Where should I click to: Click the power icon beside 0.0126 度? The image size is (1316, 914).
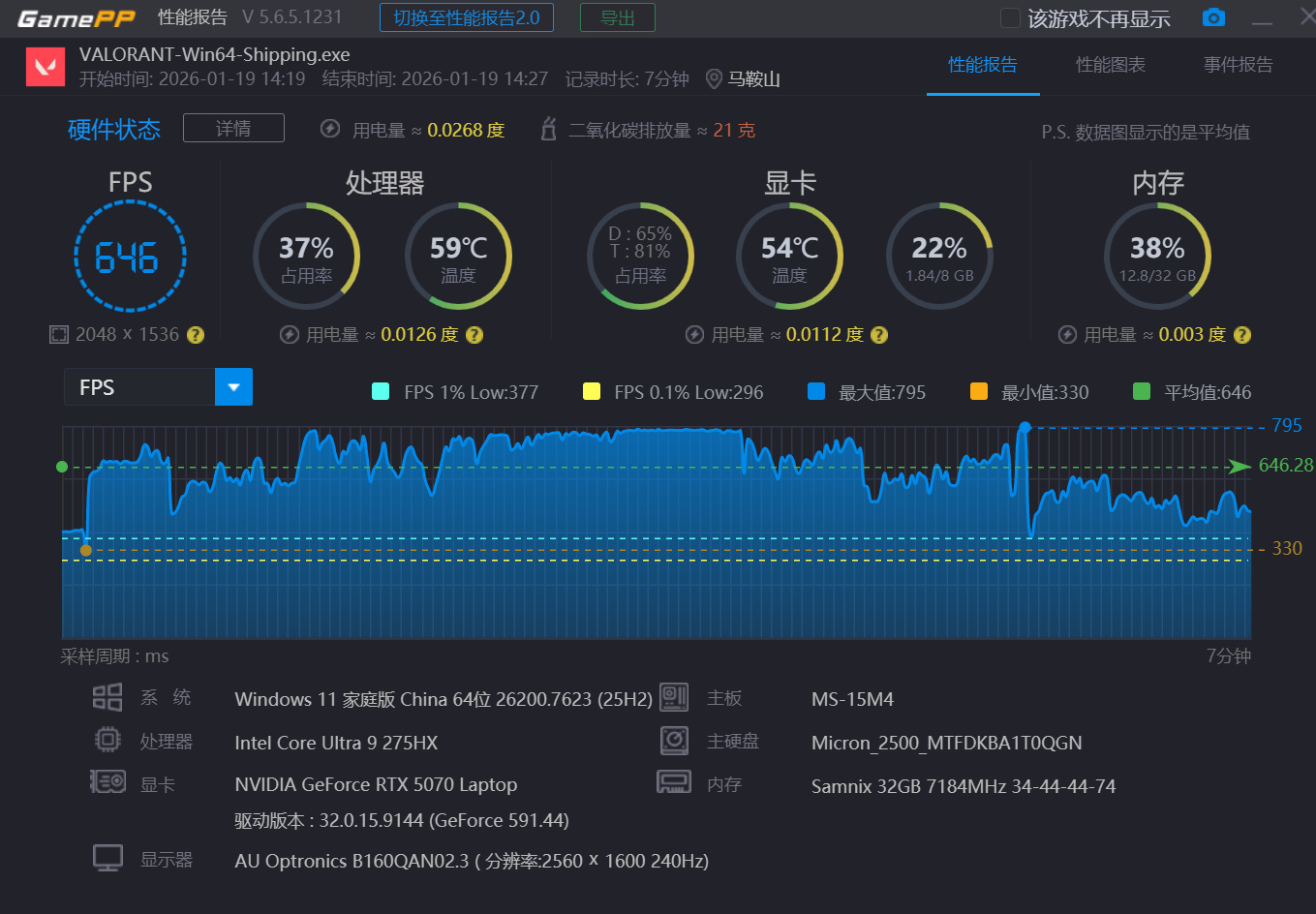pos(289,335)
